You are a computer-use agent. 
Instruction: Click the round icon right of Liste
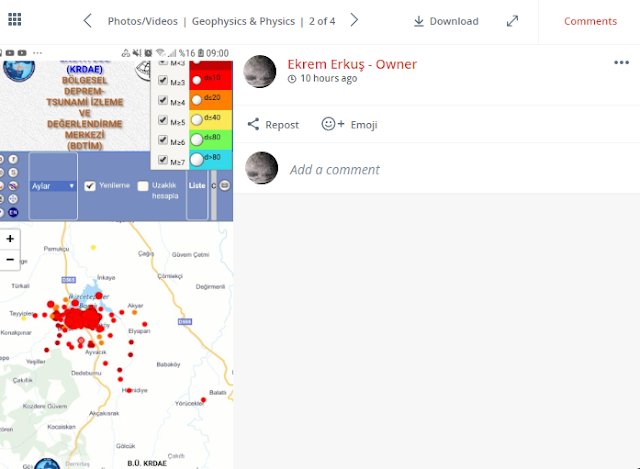click(x=224, y=186)
